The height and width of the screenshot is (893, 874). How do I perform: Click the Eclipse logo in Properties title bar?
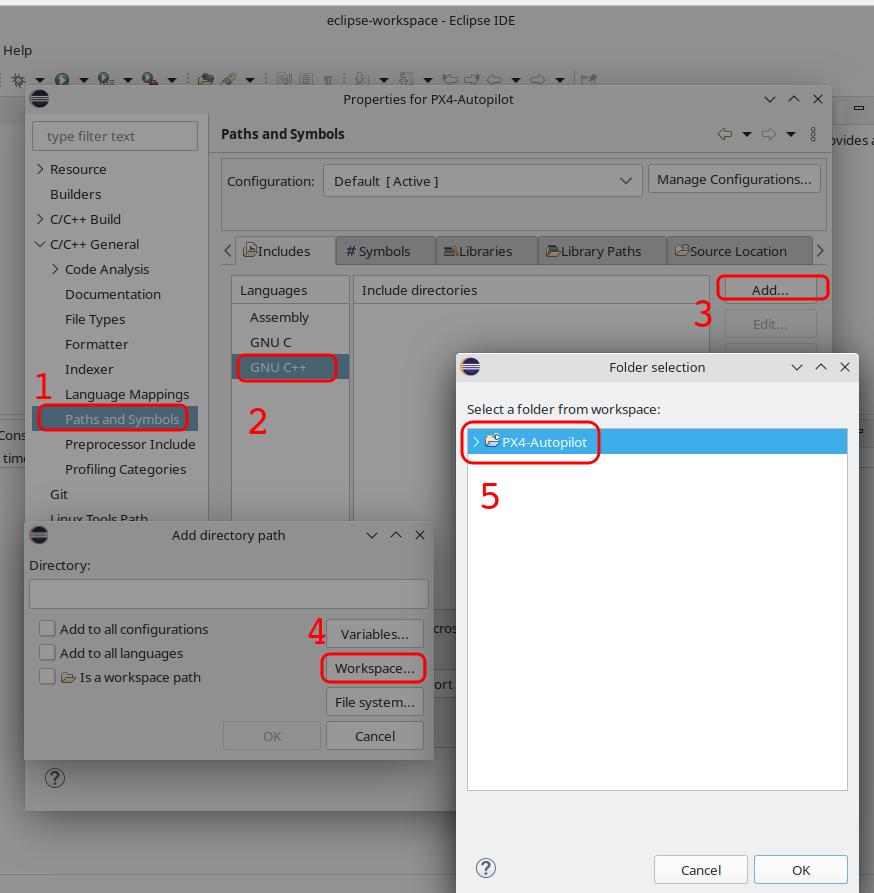[40, 99]
